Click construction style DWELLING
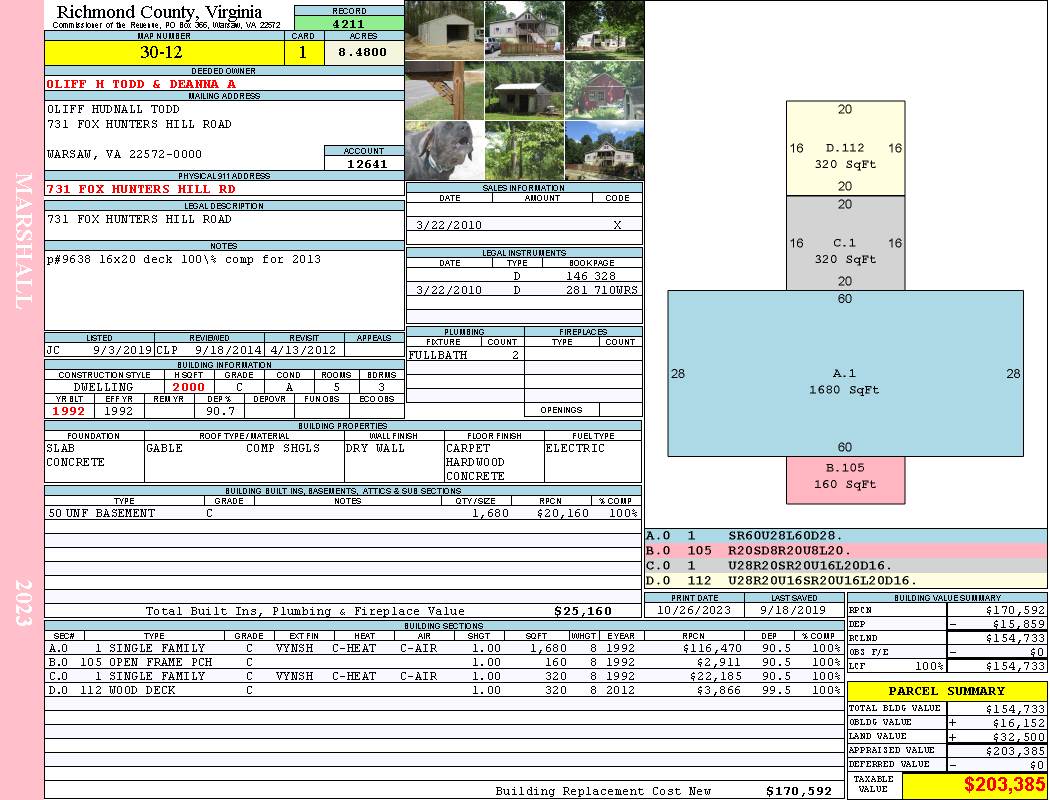The image size is (1050, 800). tap(104, 387)
